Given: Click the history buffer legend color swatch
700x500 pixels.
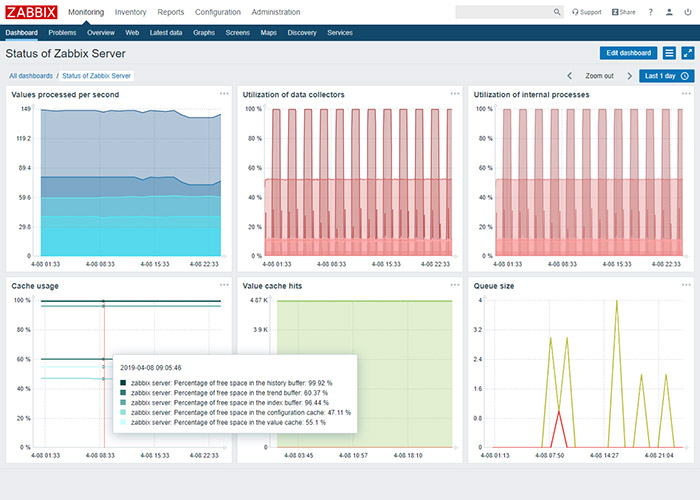Looking at the screenshot, I should click(x=123, y=383).
